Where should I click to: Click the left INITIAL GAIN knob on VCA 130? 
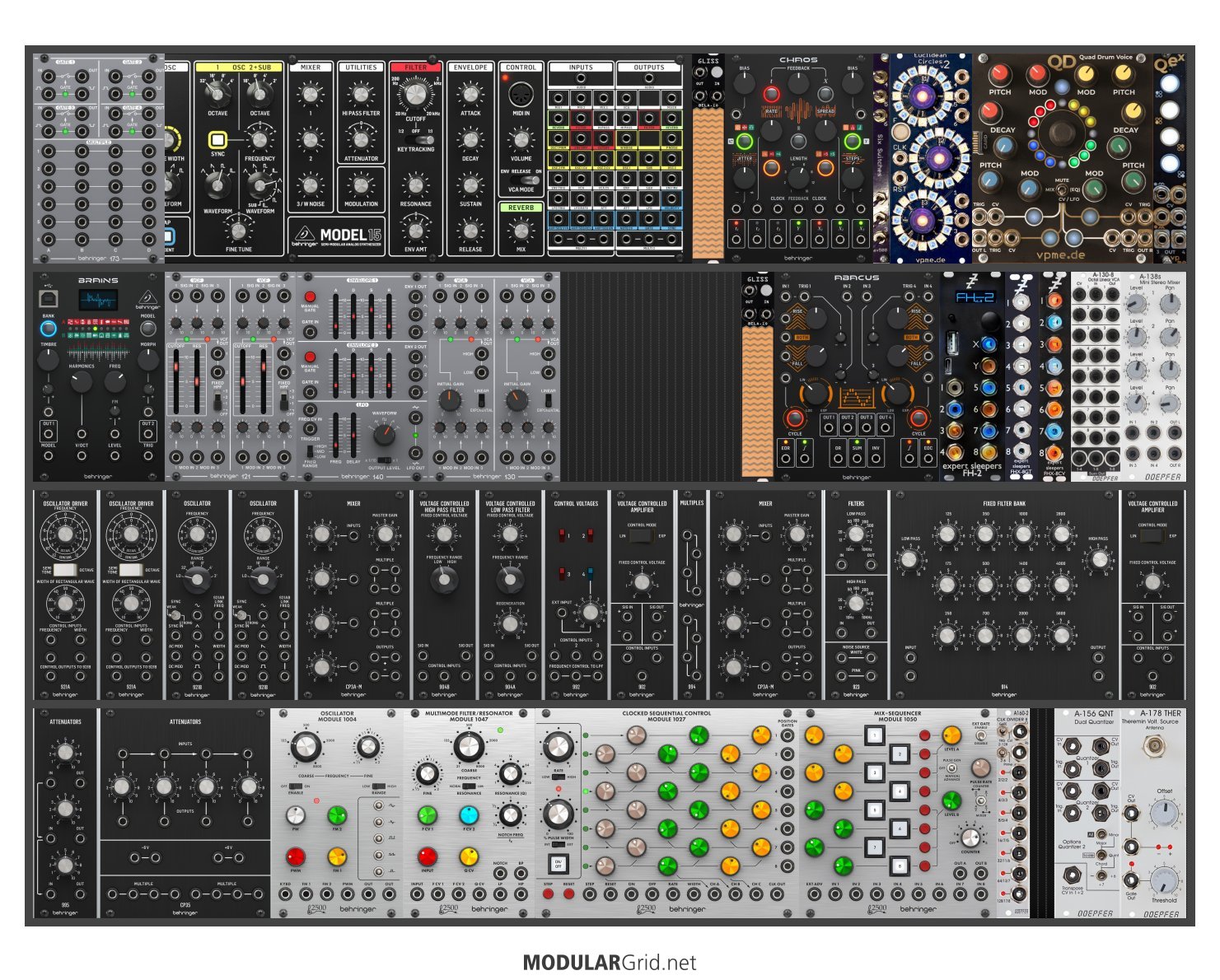450,401
